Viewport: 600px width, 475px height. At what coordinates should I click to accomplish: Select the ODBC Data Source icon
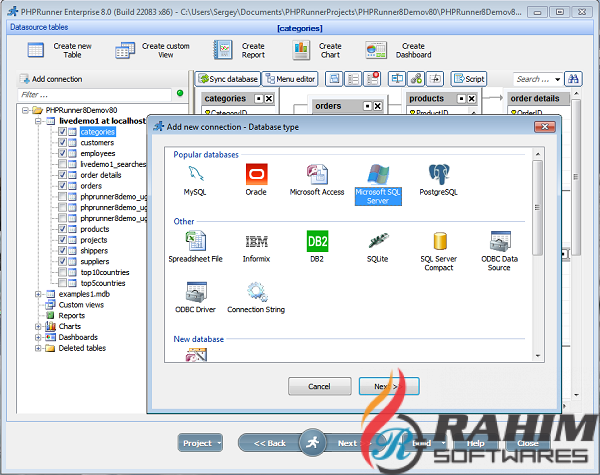(500, 241)
